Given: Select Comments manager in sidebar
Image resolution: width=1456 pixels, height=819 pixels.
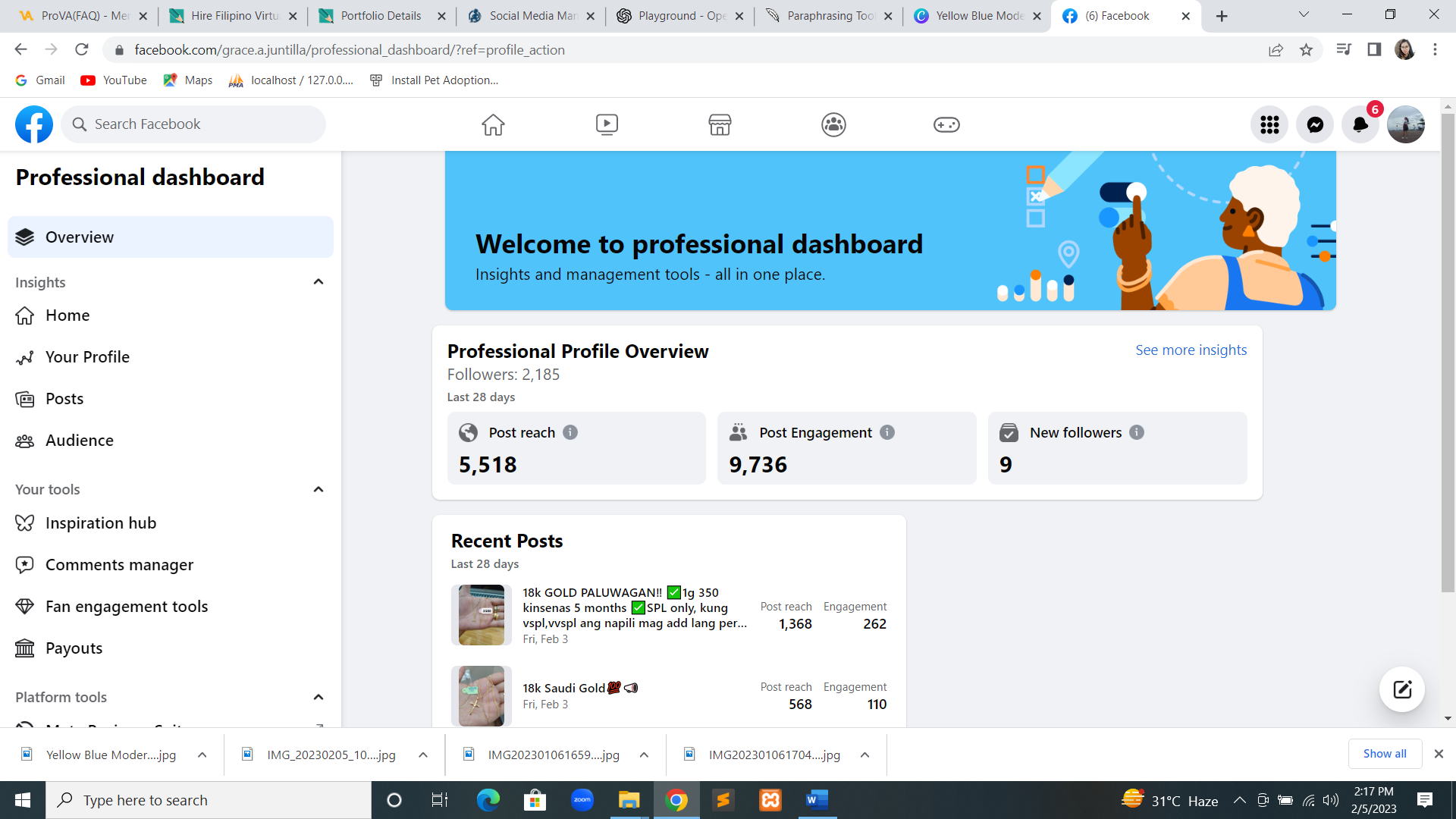Looking at the screenshot, I should [x=119, y=565].
